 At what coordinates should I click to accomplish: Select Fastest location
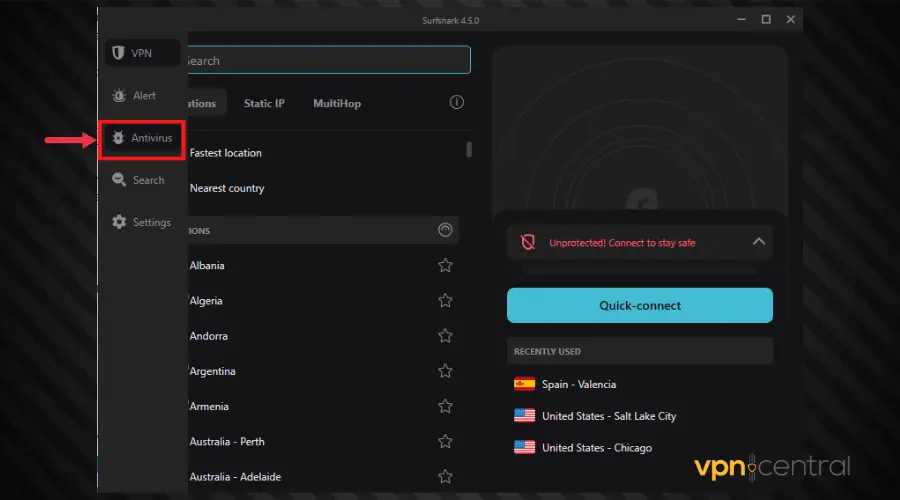coord(225,153)
